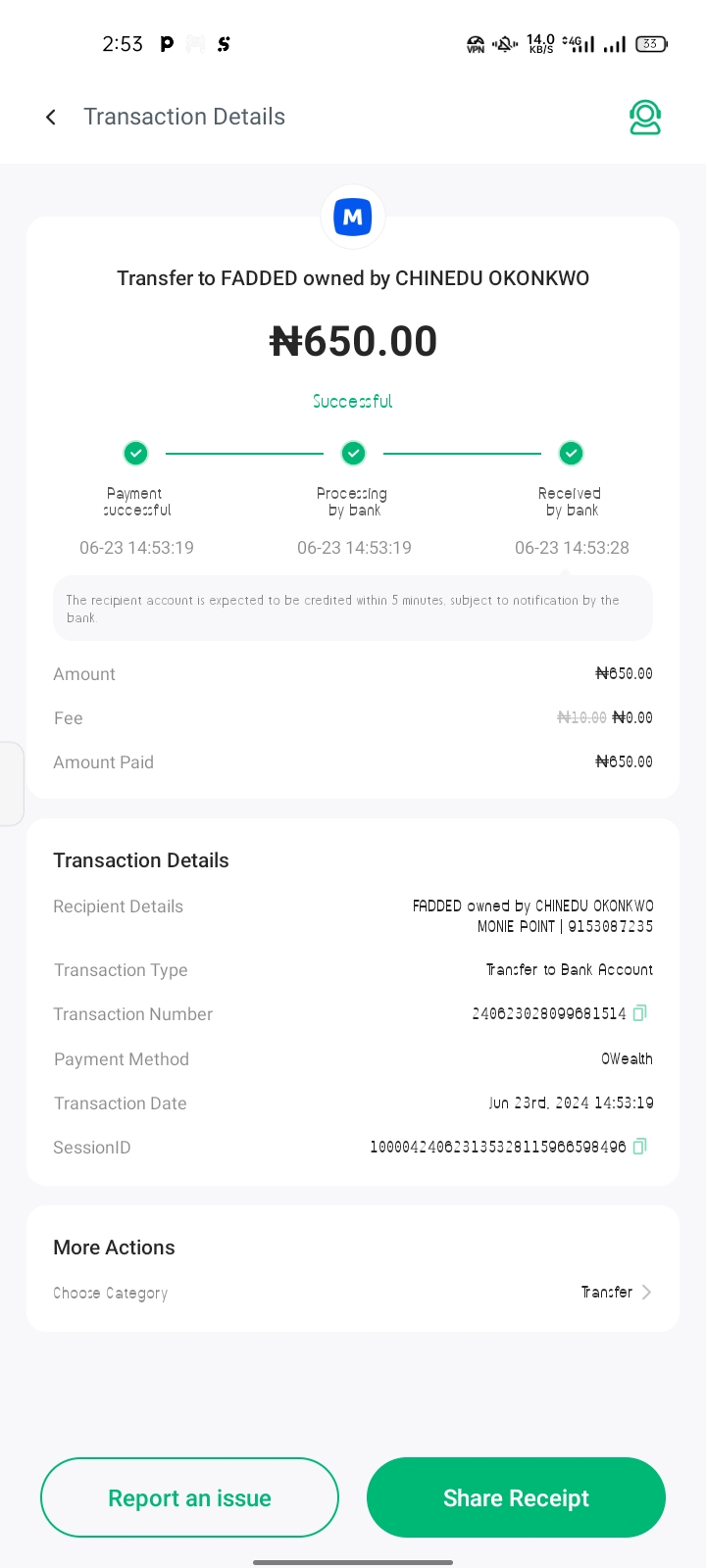Image resolution: width=706 pixels, height=1568 pixels.
Task: Open customer support headset icon
Action: click(x=645, y=118)
